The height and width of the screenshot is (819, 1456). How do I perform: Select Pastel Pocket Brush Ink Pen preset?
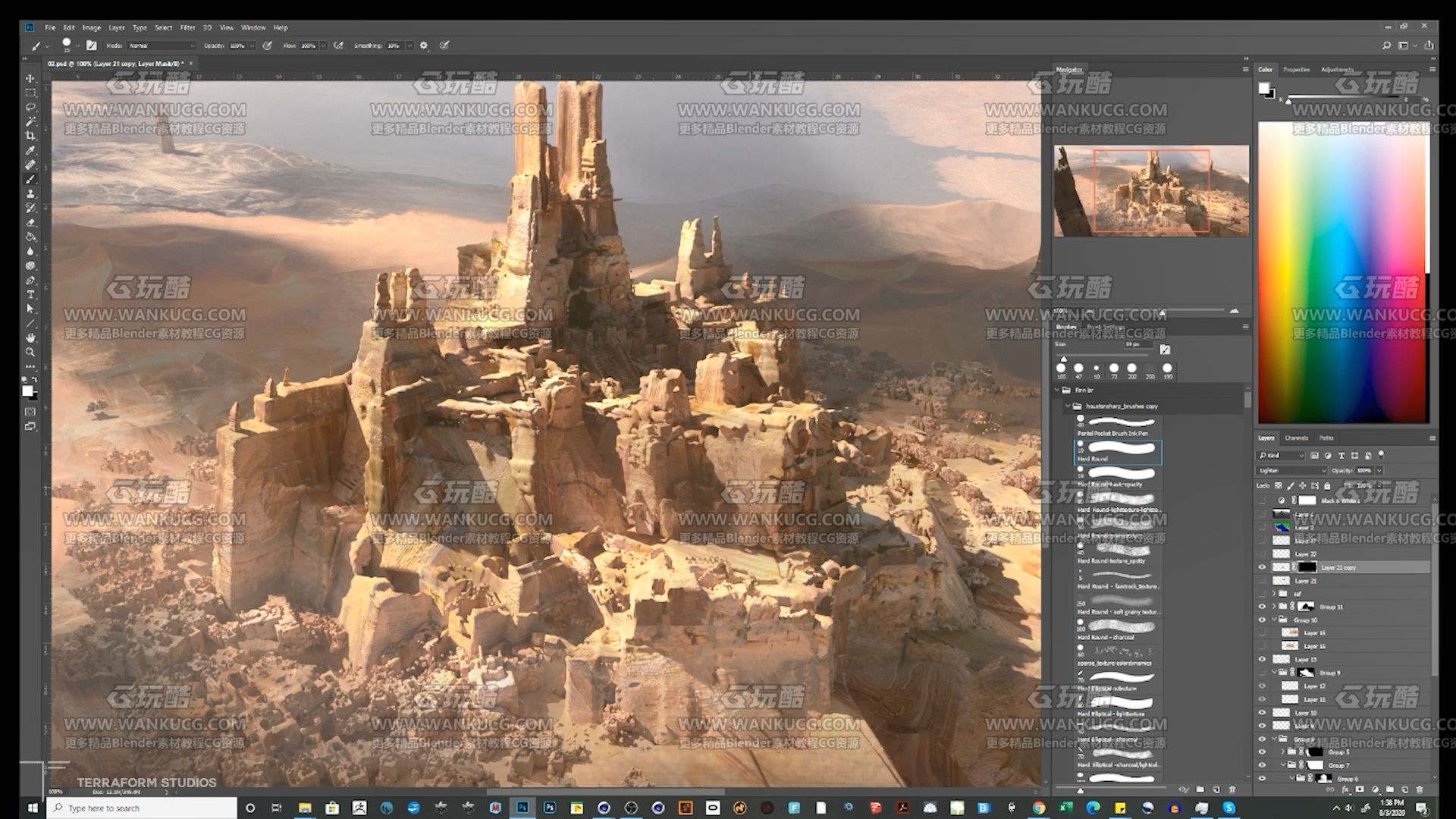[x=1119, y=426]
